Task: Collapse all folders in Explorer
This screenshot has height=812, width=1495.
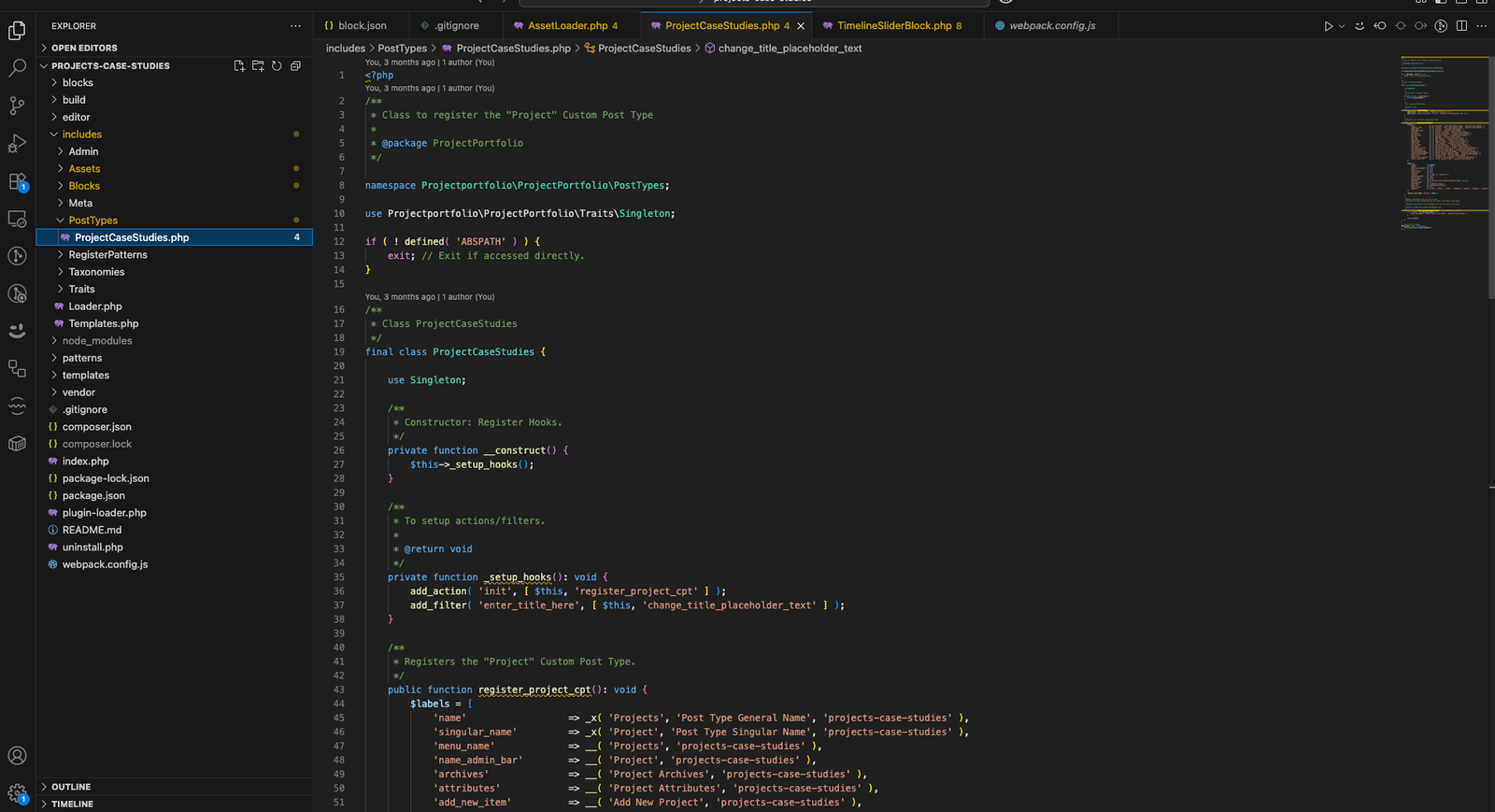Action: [295, 66]
